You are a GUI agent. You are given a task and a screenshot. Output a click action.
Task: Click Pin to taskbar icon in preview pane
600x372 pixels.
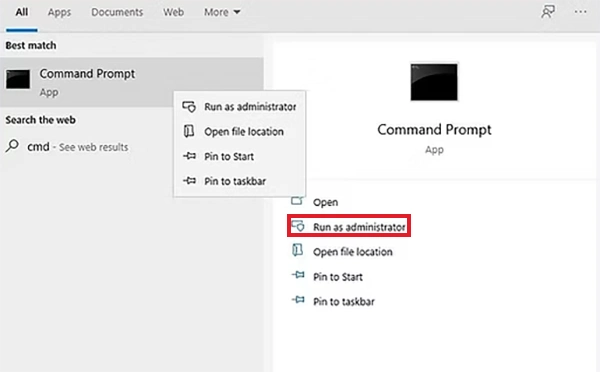[x=298, y=300]
